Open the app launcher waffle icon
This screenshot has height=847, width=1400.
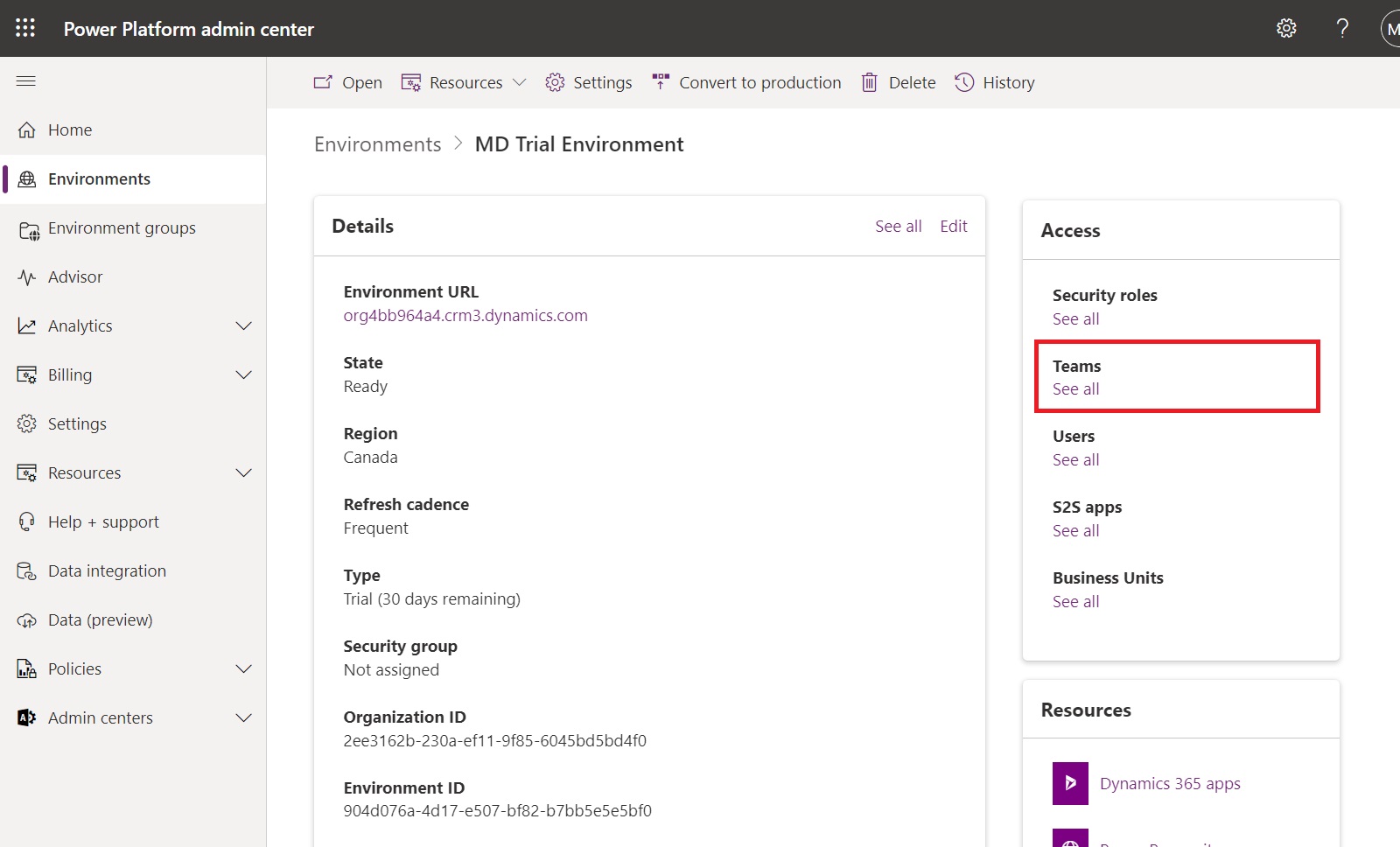[24, 27]
